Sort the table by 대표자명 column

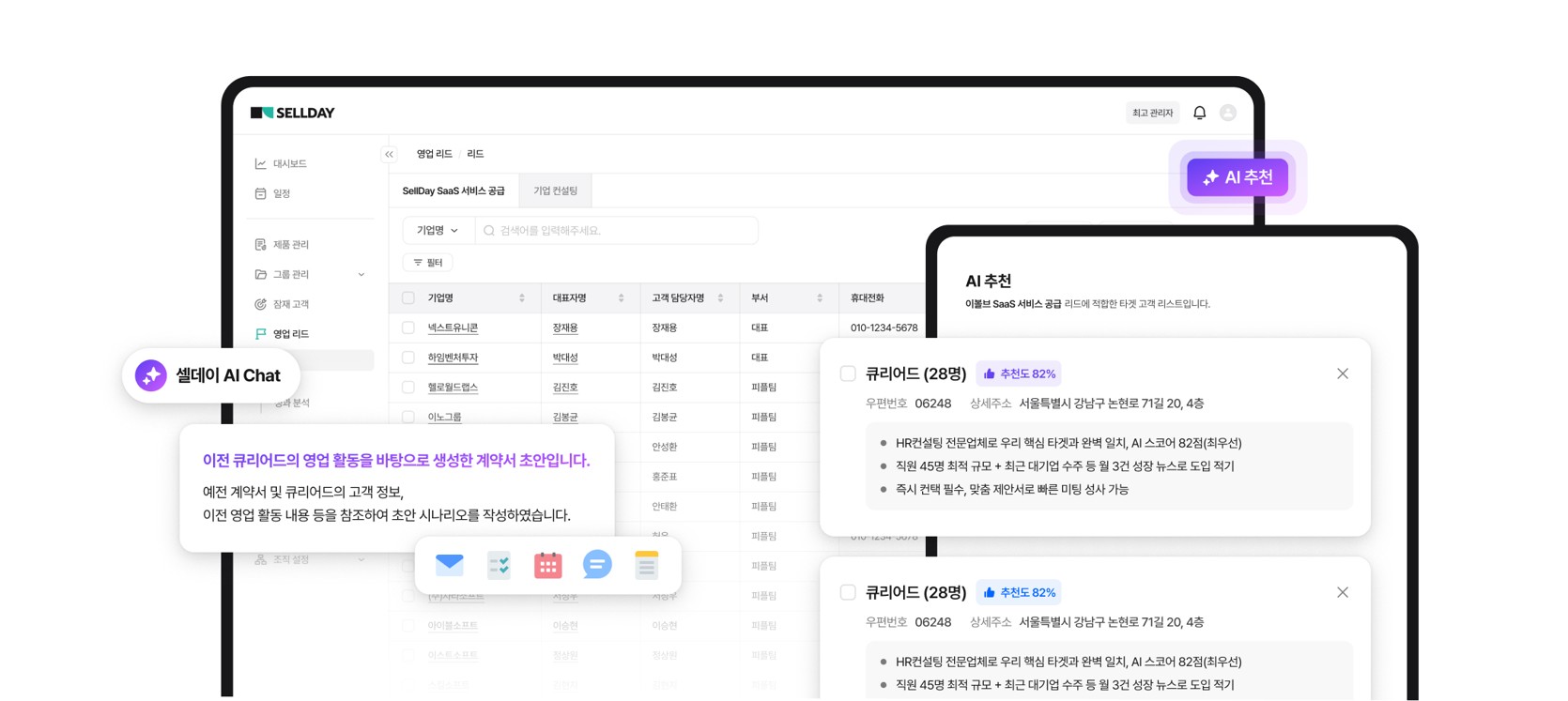pos(621,298)
